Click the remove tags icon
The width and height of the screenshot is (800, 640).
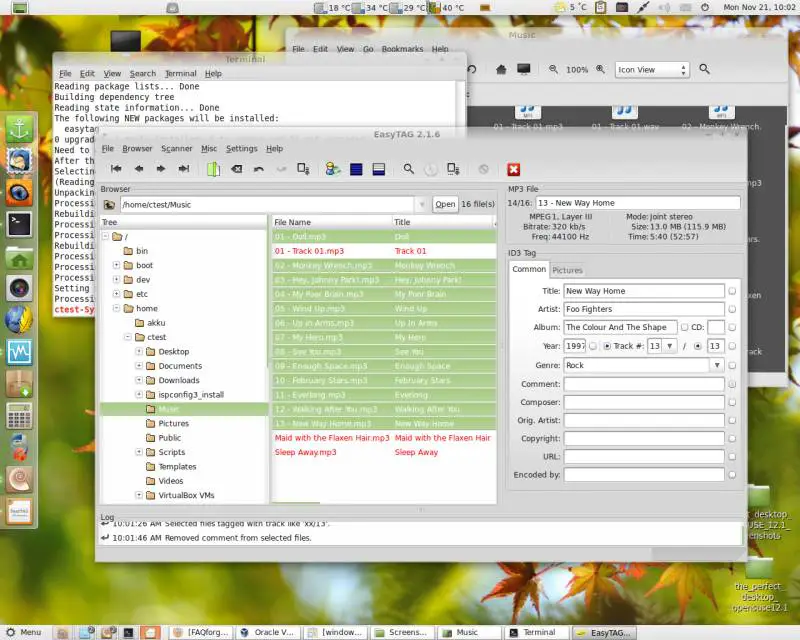[x=237, y=169]
